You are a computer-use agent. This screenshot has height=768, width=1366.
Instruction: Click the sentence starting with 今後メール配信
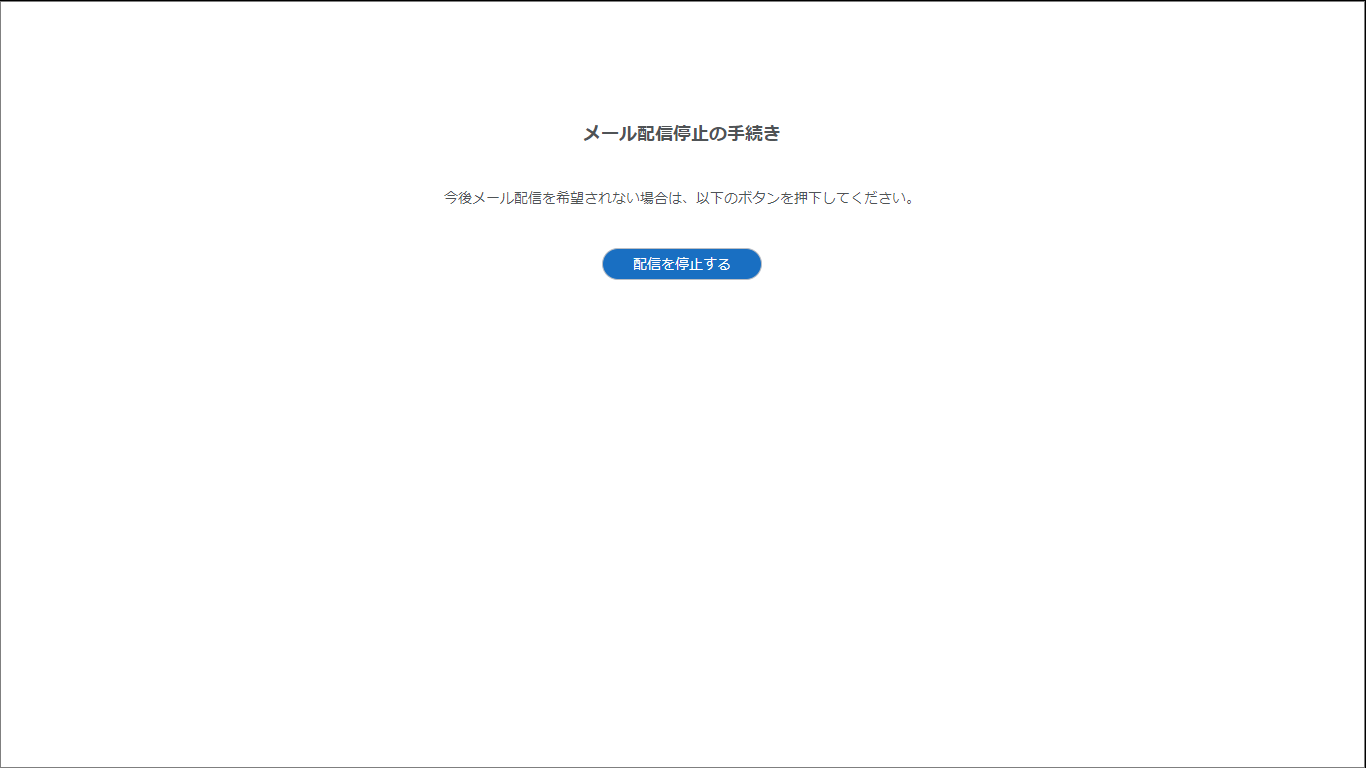680,198
